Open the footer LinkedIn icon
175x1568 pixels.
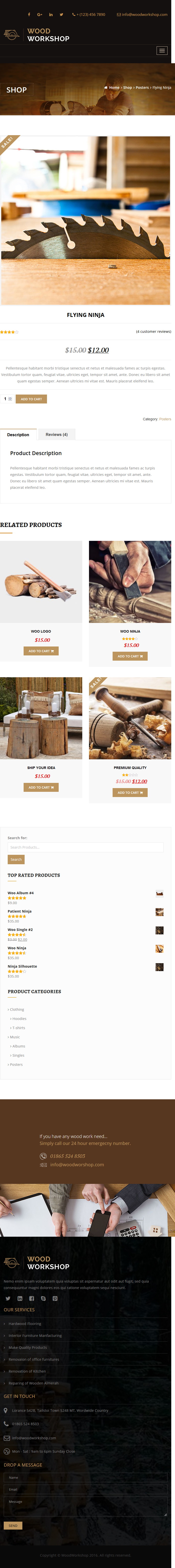pyautogui.click(x=19, y=1298)
